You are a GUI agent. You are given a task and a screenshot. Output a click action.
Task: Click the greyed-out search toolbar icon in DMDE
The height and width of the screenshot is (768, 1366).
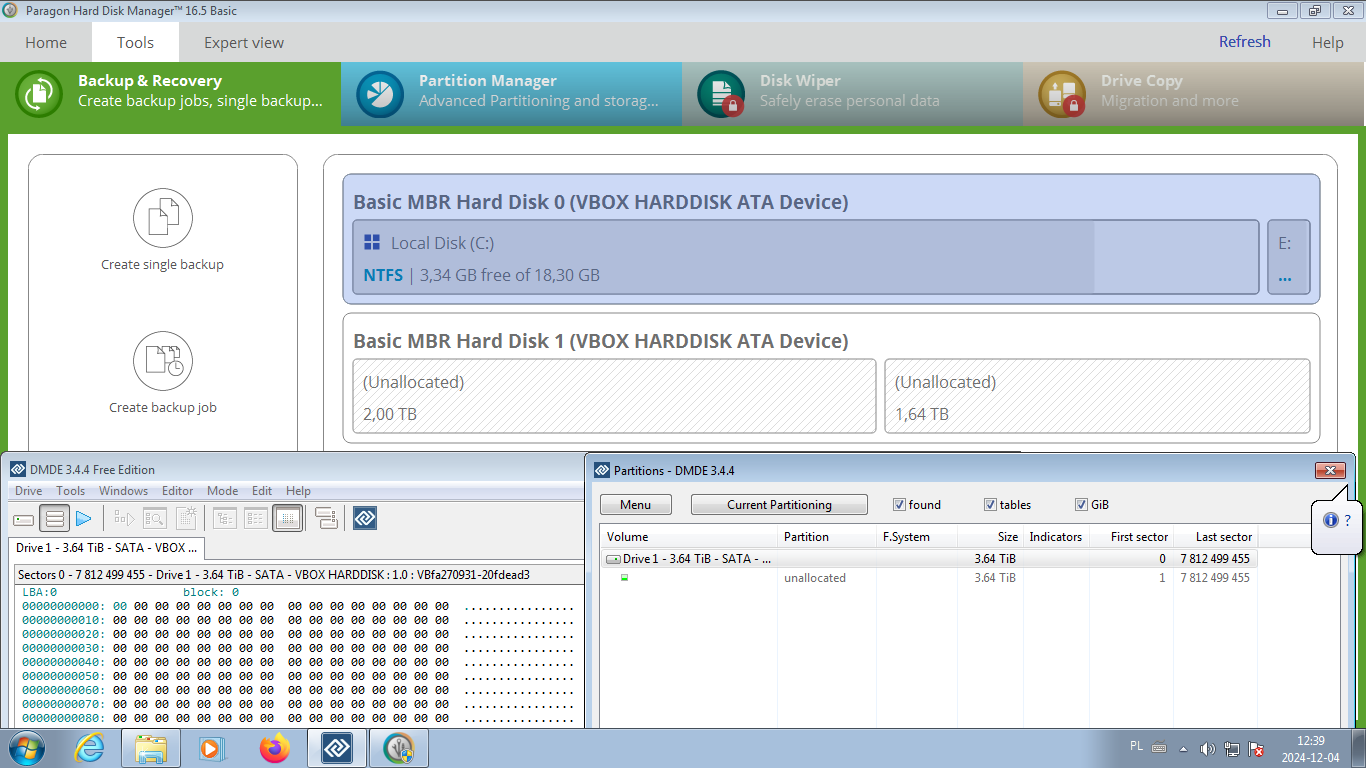[x=154, y=518]
